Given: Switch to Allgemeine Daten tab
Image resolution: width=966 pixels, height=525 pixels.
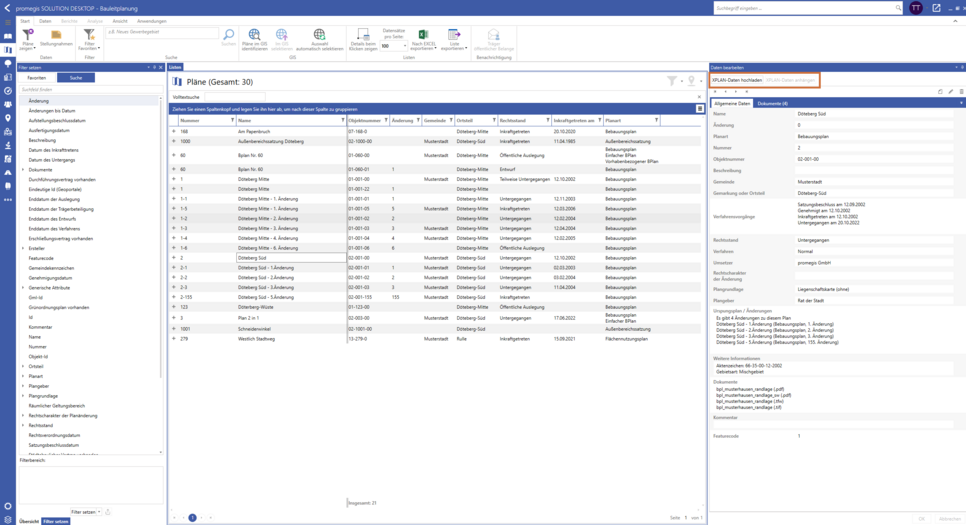Looking at the screenshot, I should pos(732,104).
